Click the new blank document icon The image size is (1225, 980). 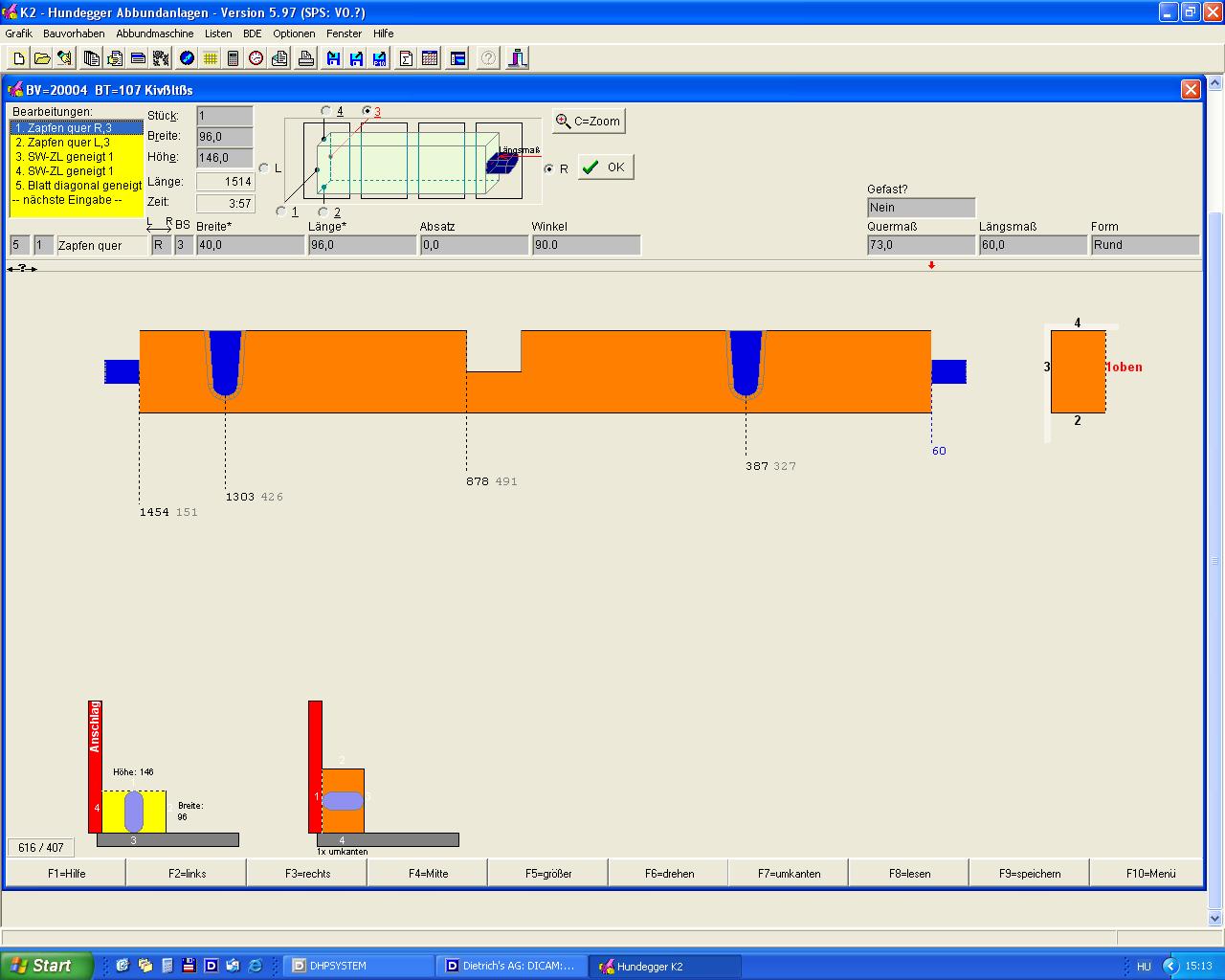click(18, 58)
